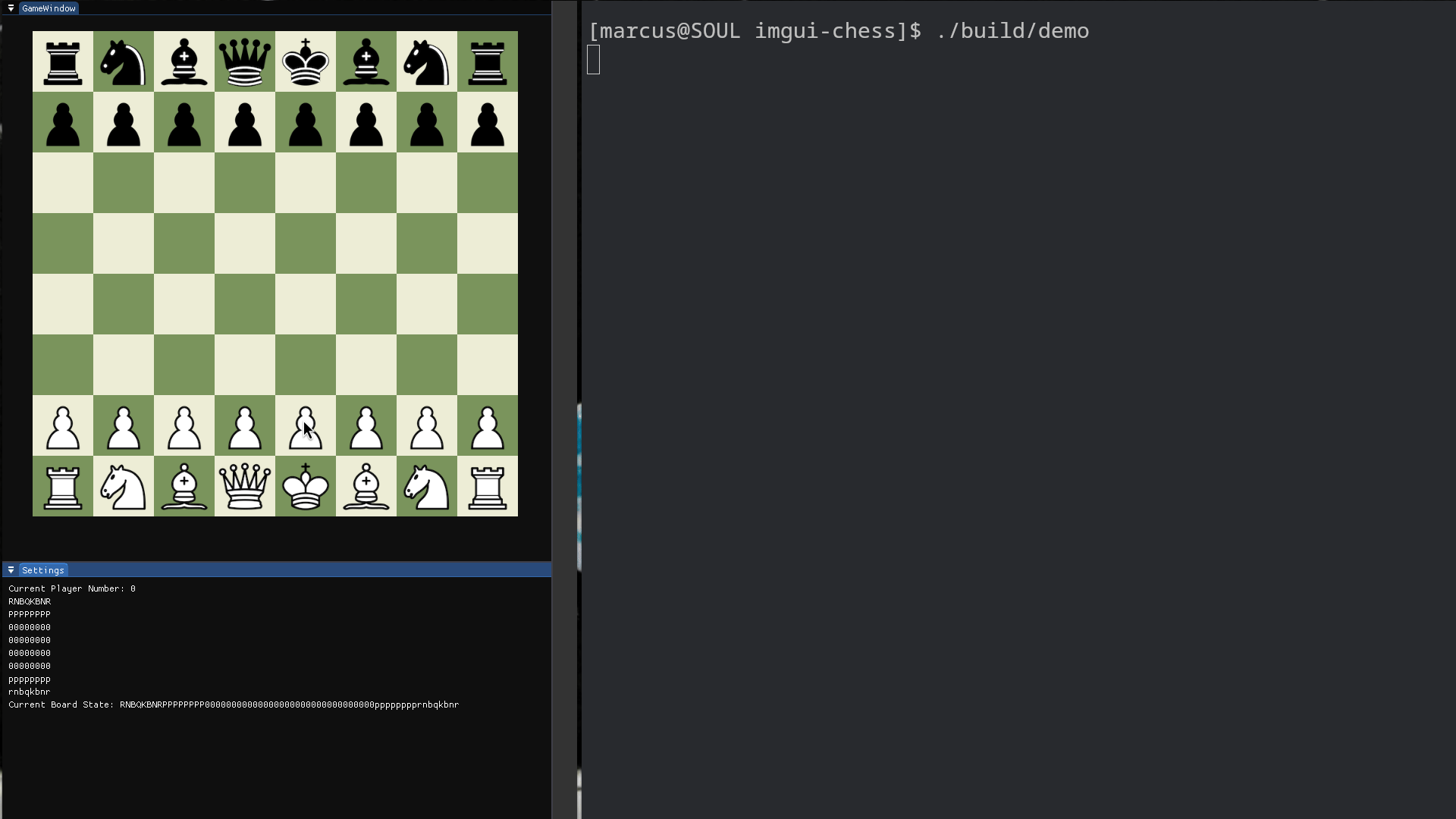Select the black bishop next to the queen

click(184, 61)
